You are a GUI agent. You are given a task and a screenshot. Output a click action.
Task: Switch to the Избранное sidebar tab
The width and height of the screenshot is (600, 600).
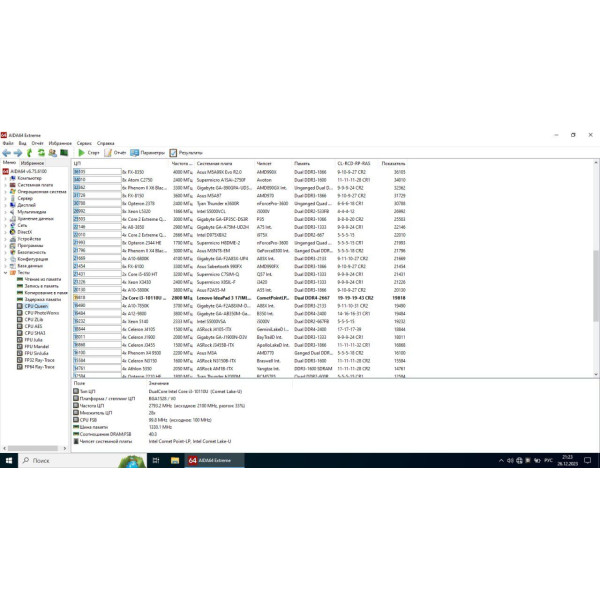(x=32, y=163)
